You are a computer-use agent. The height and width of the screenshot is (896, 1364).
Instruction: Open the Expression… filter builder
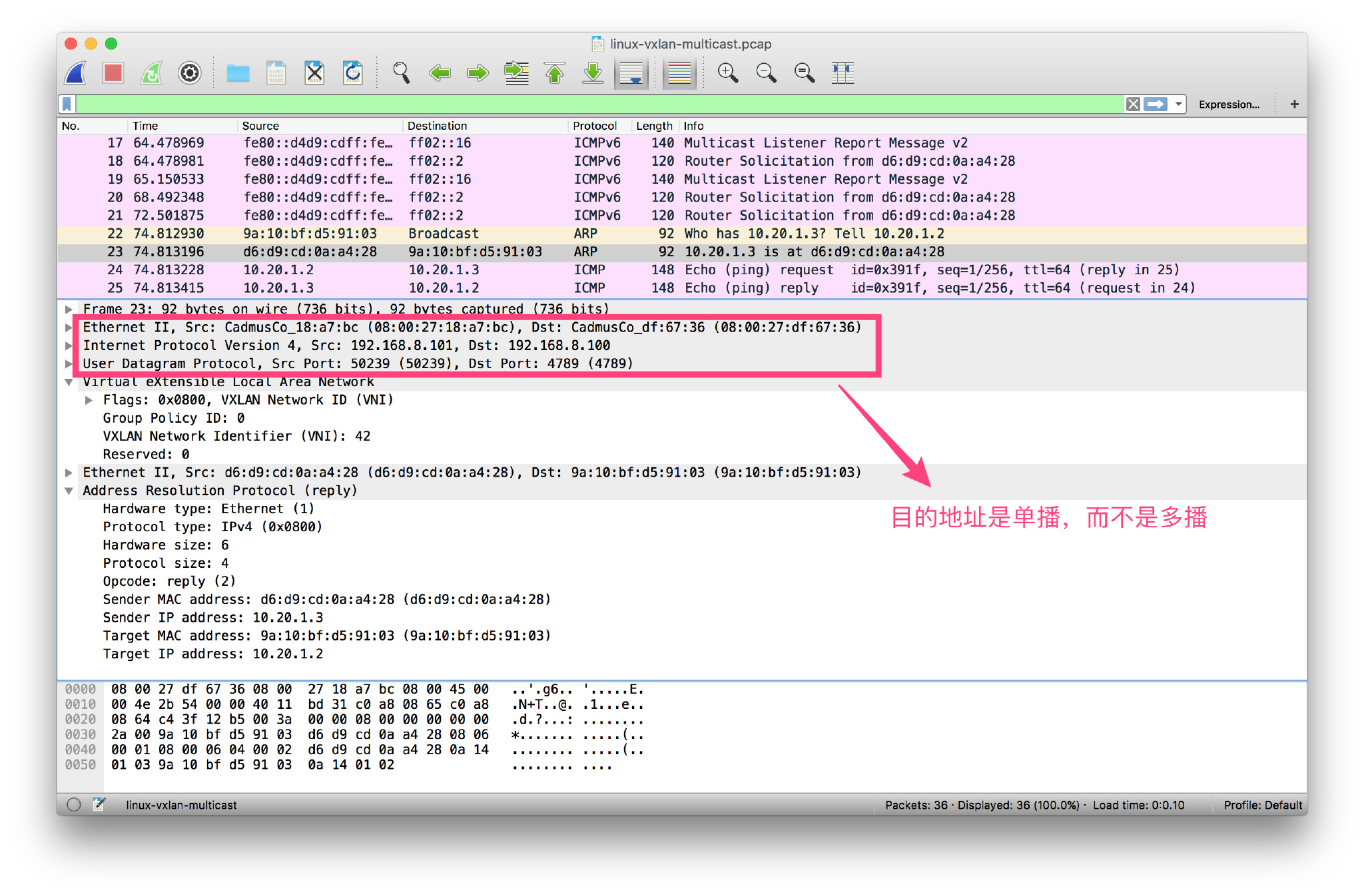coord(1229,105)
